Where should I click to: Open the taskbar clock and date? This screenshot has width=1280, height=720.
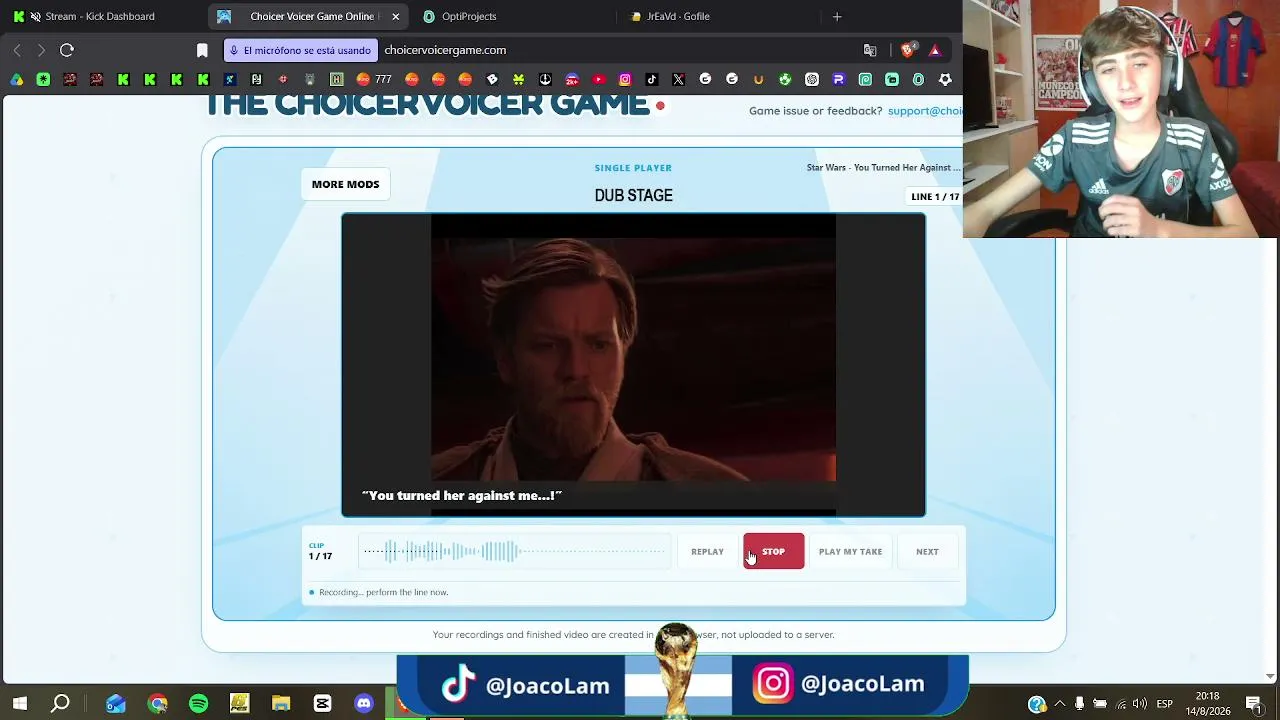[1207, 704]
